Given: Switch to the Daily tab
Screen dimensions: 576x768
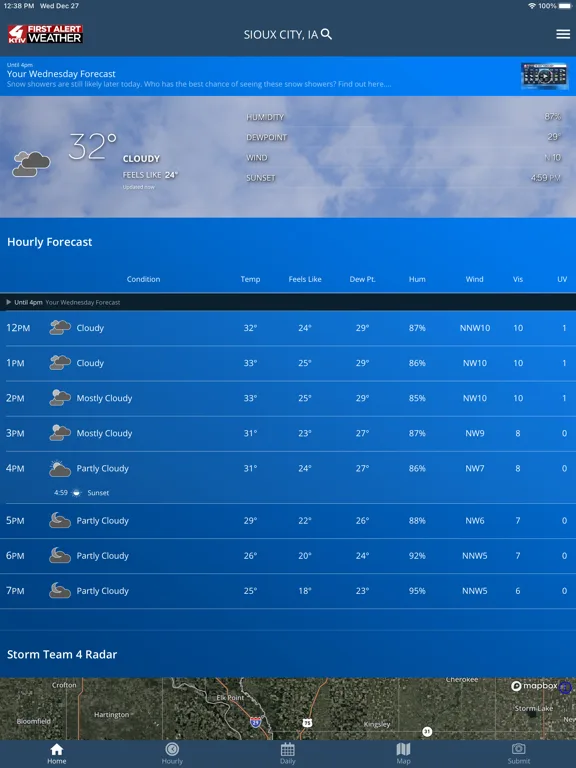Looking at the screenshot, I should tap(288, 753).
